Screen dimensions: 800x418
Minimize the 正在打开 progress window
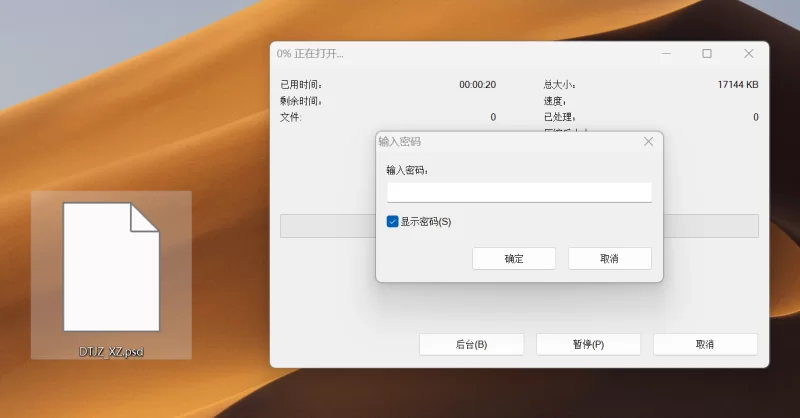[665, 54]
